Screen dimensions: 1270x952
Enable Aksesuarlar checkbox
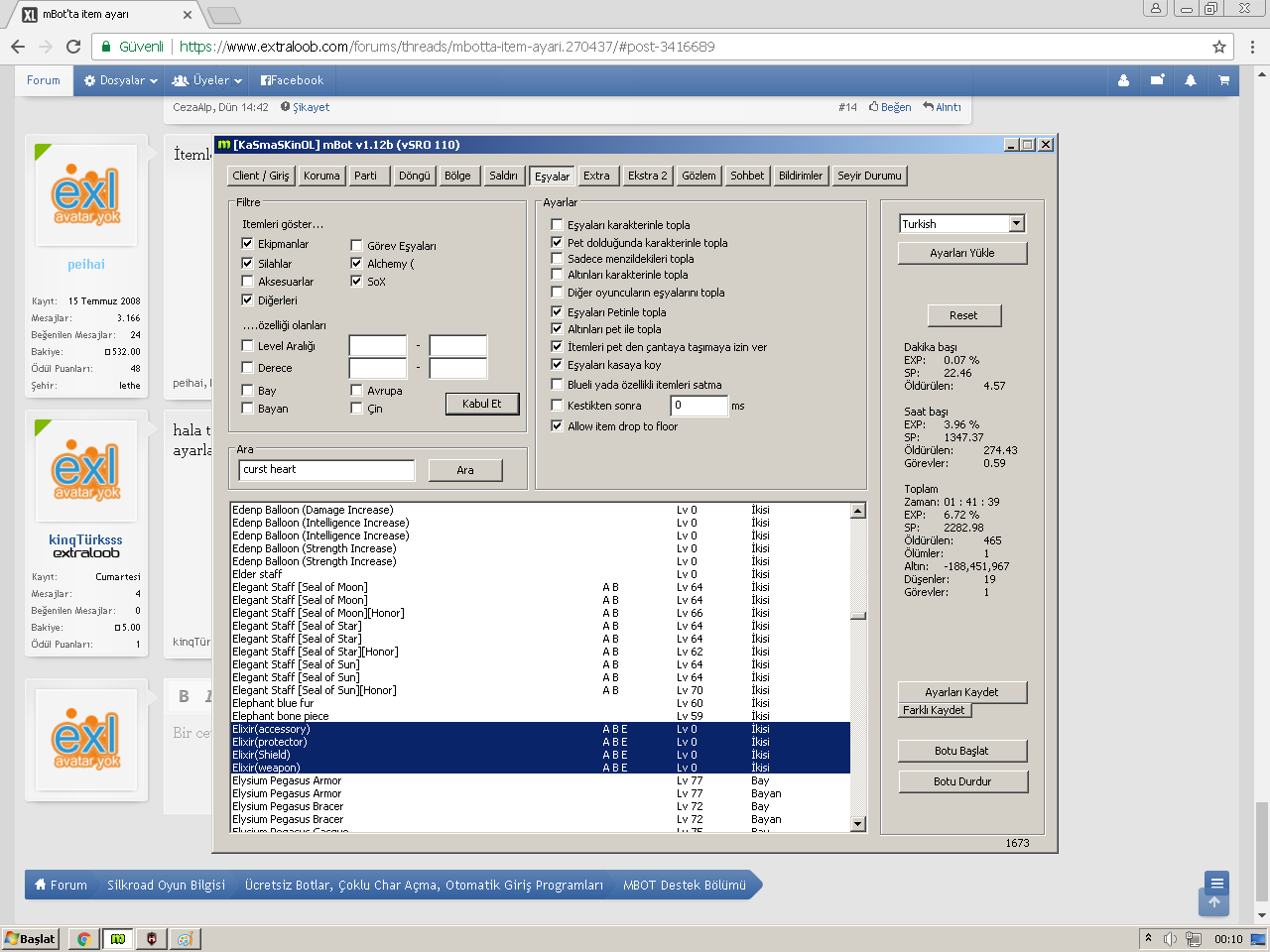(247, 282)
